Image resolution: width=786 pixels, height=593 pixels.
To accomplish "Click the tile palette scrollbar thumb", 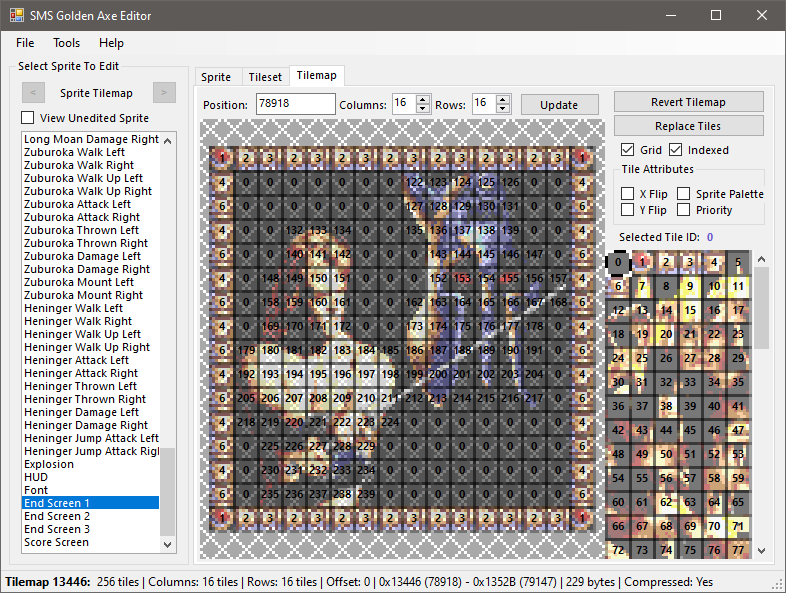I will pos(761,308).
